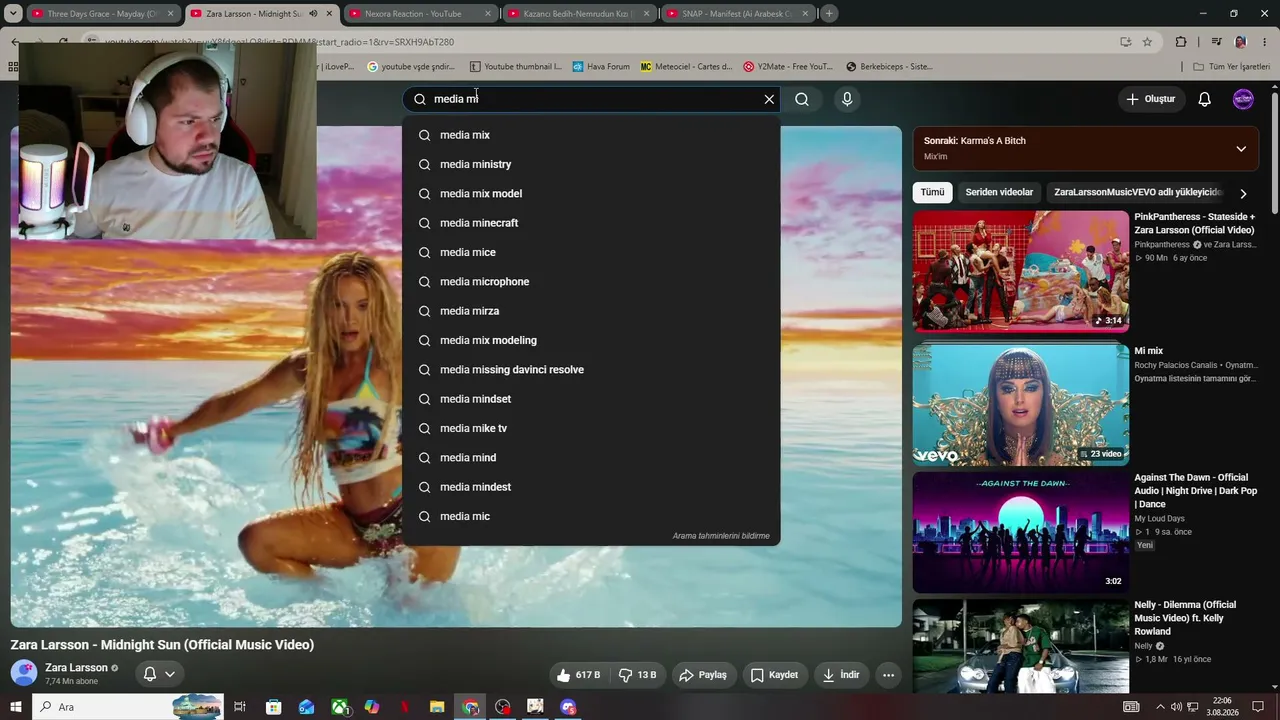Select the ZaraLarssonMusicVEVO uploads chip
1280x720 pixels.
click(x=1138, y=192)
